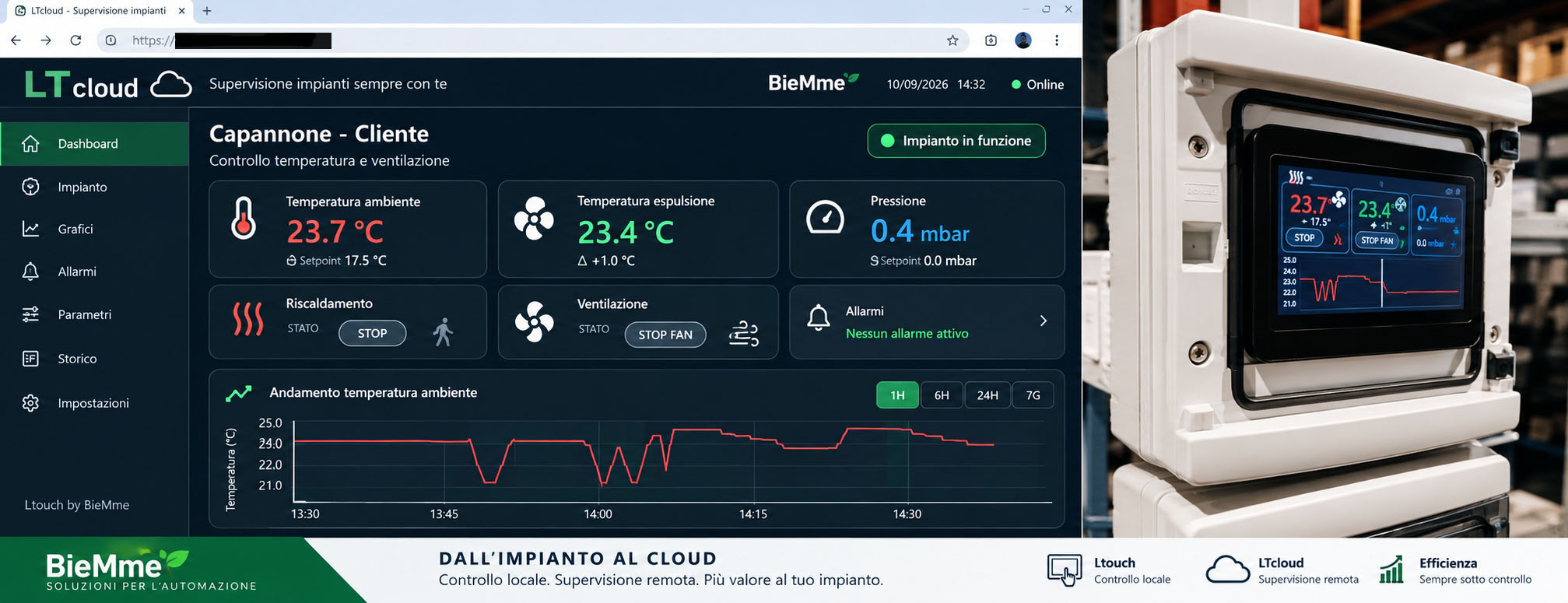Select the 6H time range tab
The height and width of the screenshot is (603, 1568).
coord(942,395)
